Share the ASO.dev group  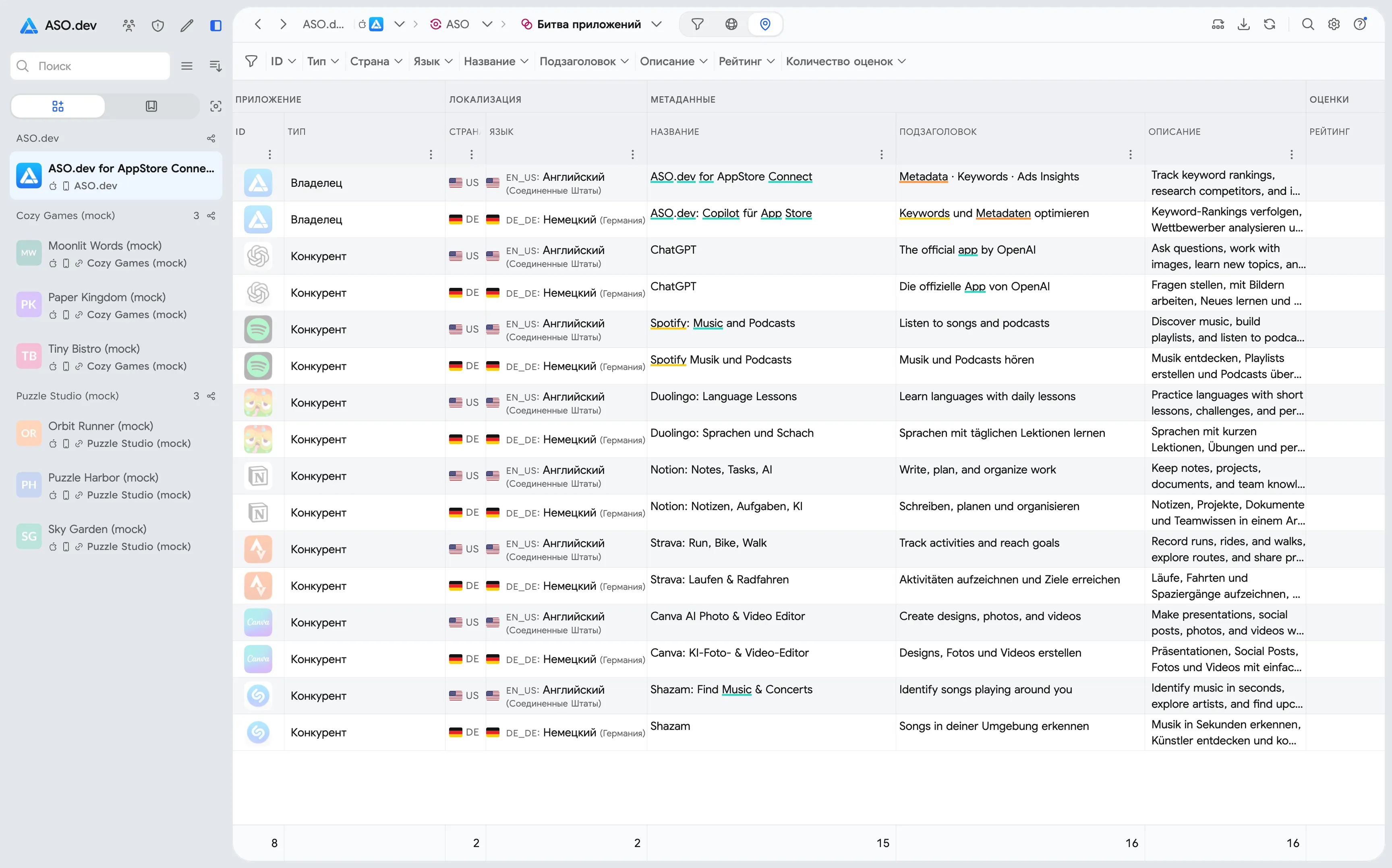tap(211, 138)
